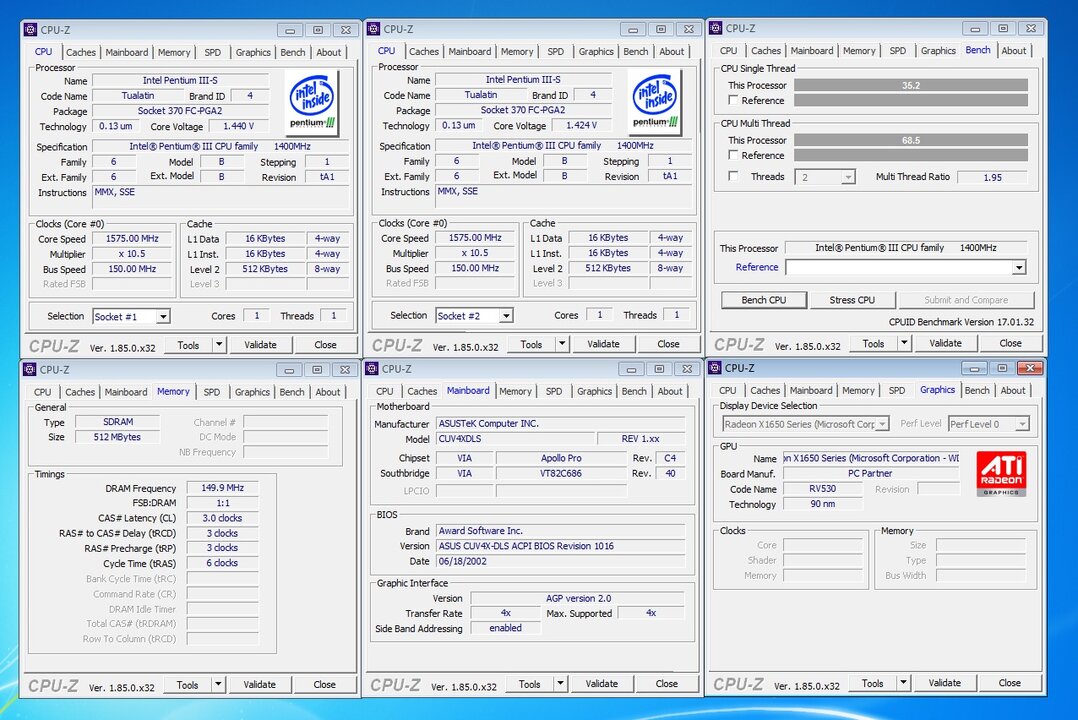Screen dimensions: 1078x720
Task: Click the Southbridge value VT82C686
Action: 561,473
